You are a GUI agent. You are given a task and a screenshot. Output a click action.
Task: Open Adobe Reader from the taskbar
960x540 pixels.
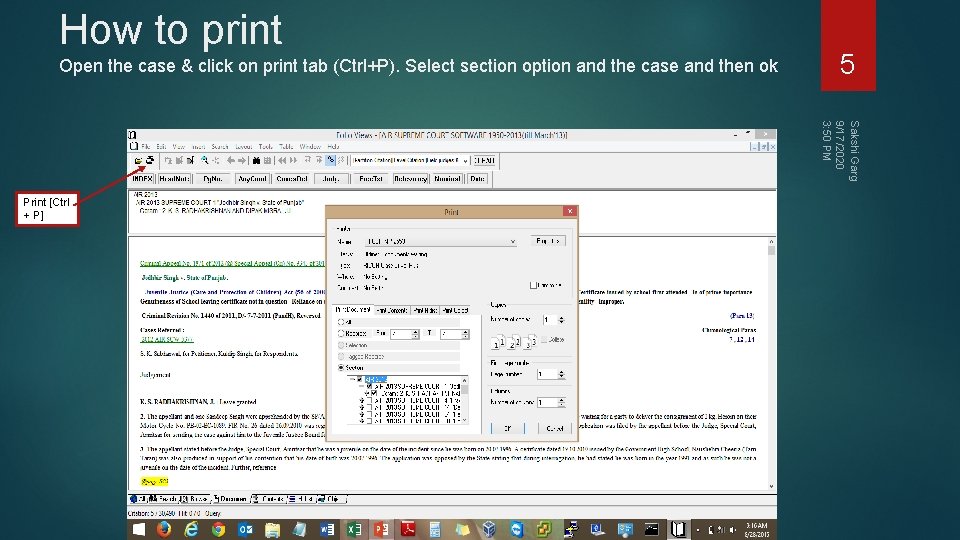(408, 529)
